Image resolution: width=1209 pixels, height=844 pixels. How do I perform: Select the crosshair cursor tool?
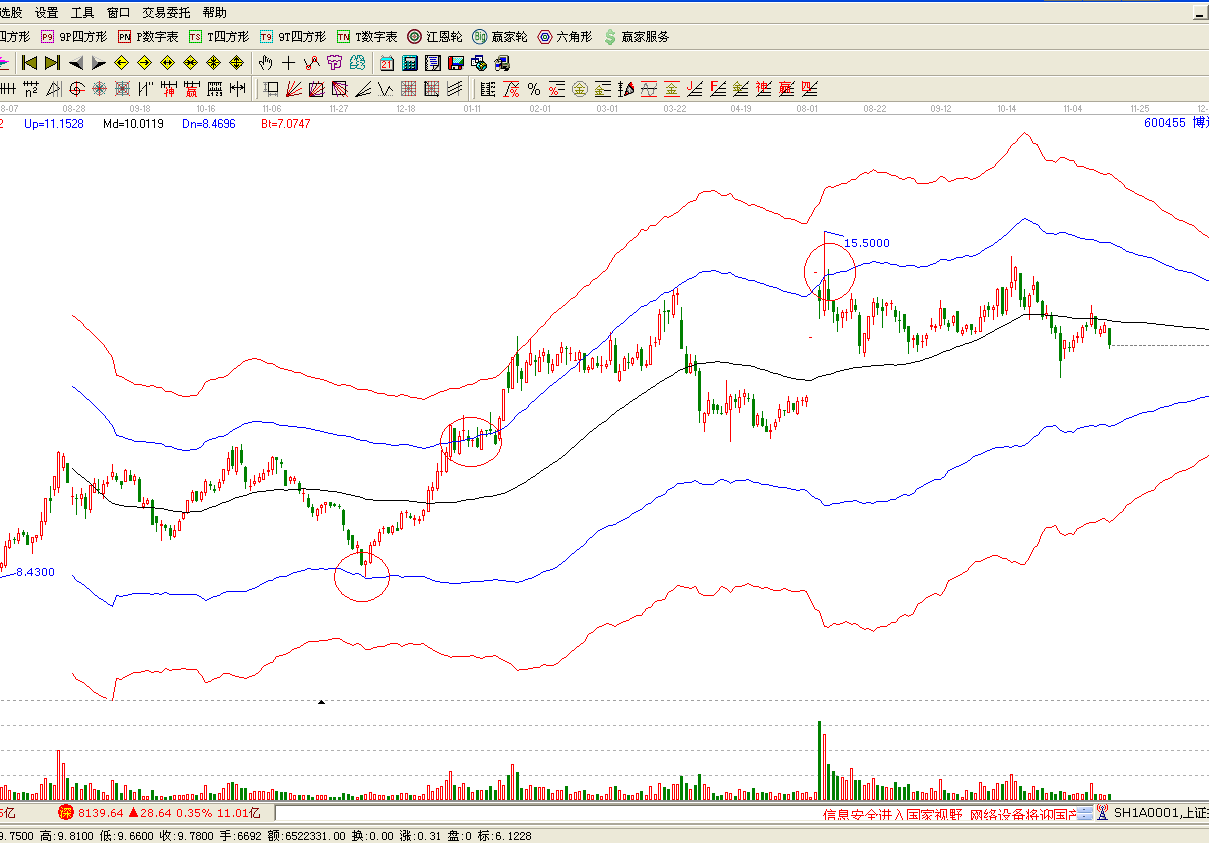tap(289, 63)
